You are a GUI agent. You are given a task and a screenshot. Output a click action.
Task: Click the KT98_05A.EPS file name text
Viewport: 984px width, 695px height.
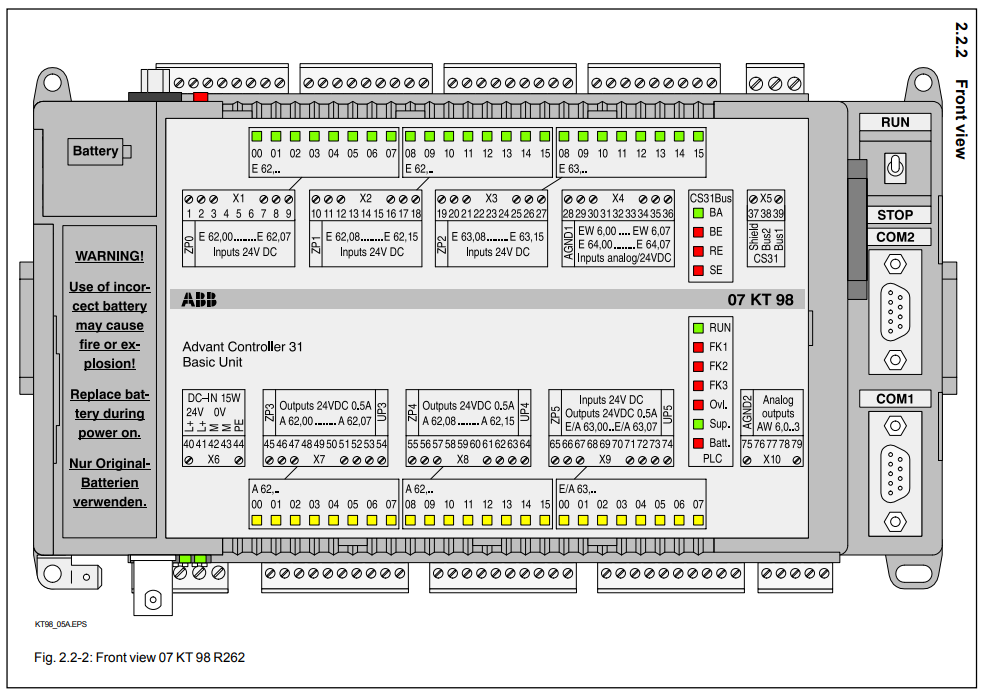click(x=60, y=623)
